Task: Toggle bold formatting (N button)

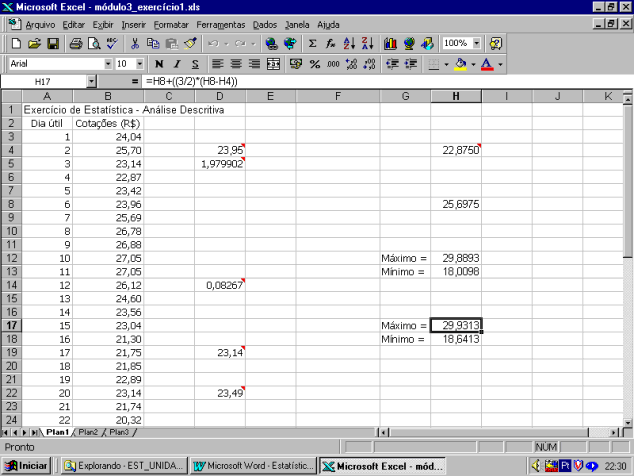Action: tap(158, 64)
